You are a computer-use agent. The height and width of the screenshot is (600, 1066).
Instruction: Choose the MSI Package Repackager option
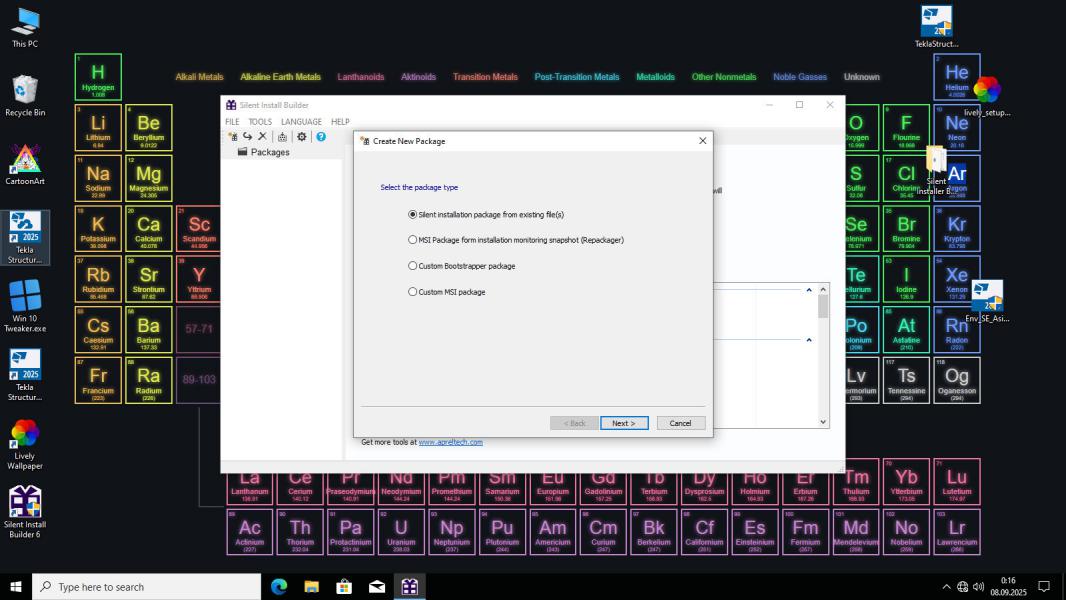click(x=413, y=240)
